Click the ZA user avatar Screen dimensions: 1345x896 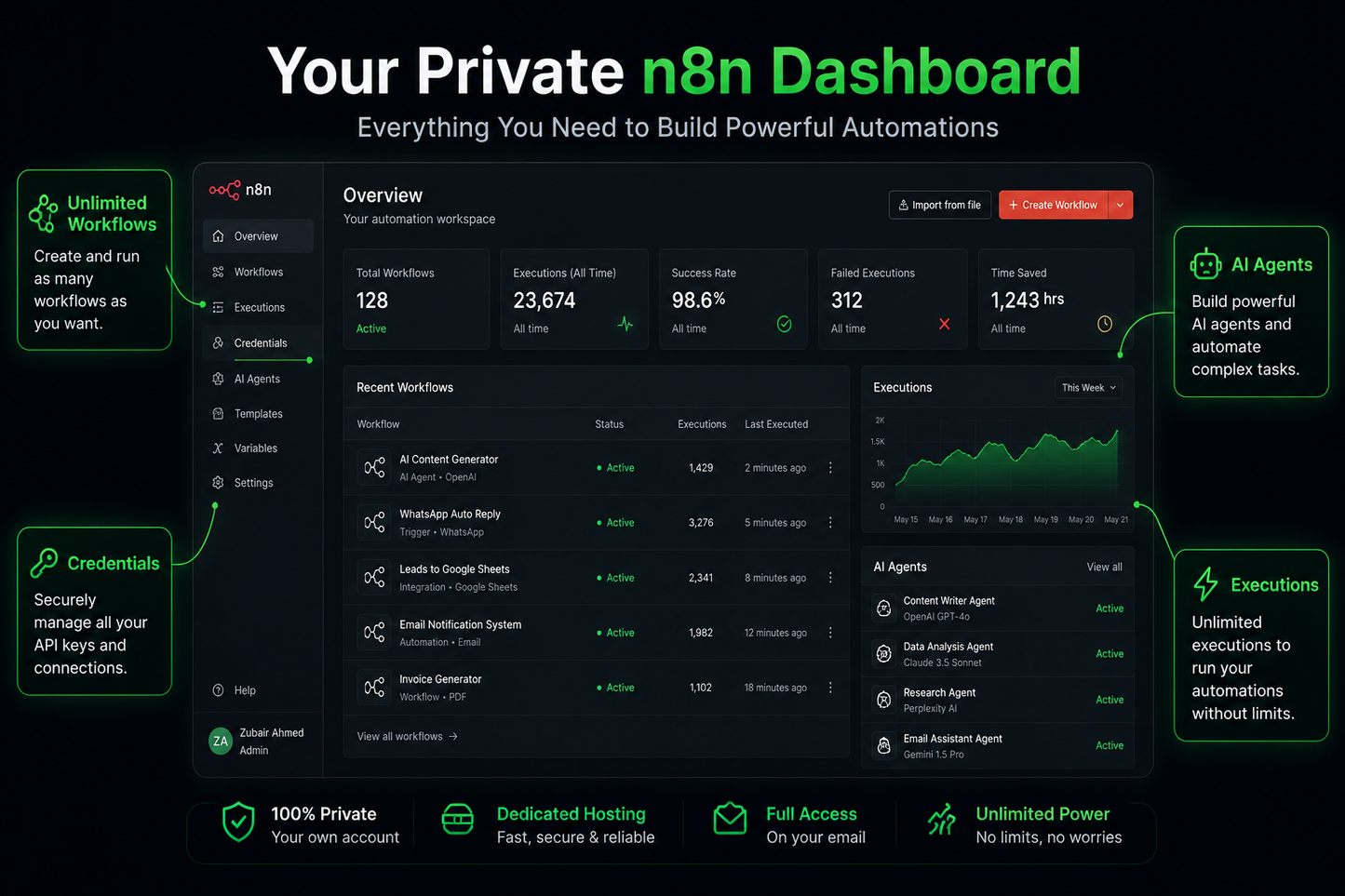click(221, 741)
